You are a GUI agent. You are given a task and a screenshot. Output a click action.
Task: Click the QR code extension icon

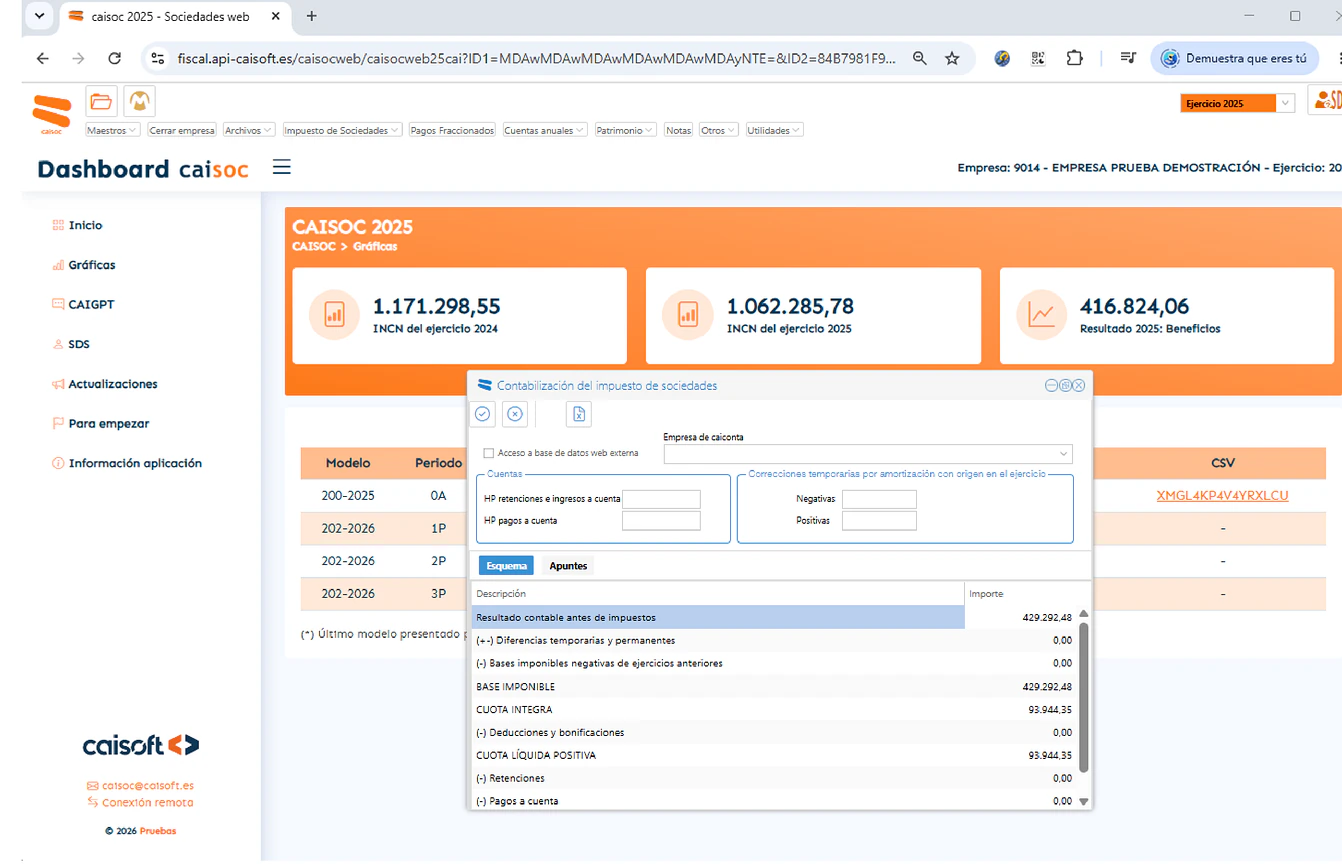point(1038,59)
